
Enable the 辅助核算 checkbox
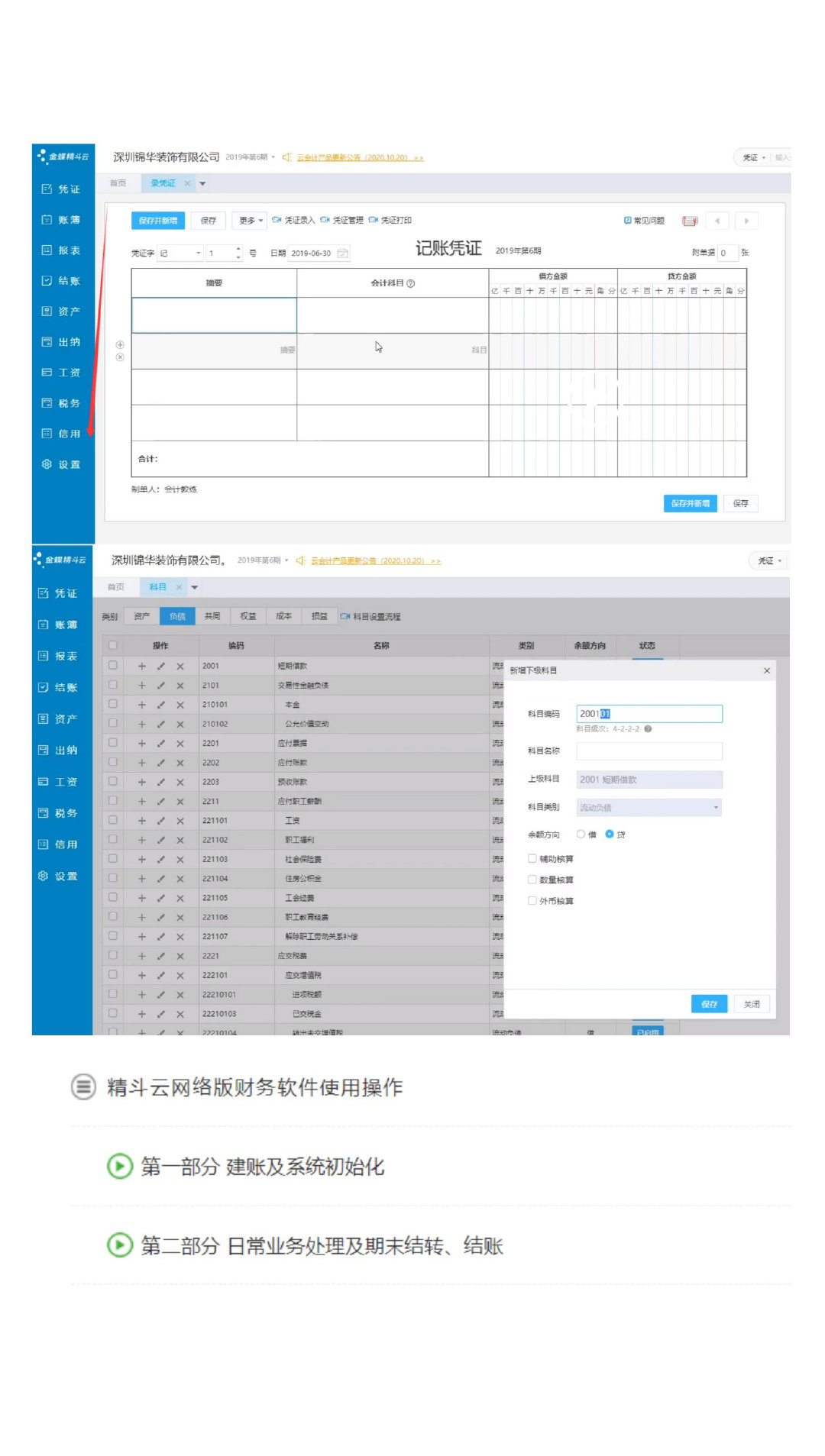tap(532, 858)
